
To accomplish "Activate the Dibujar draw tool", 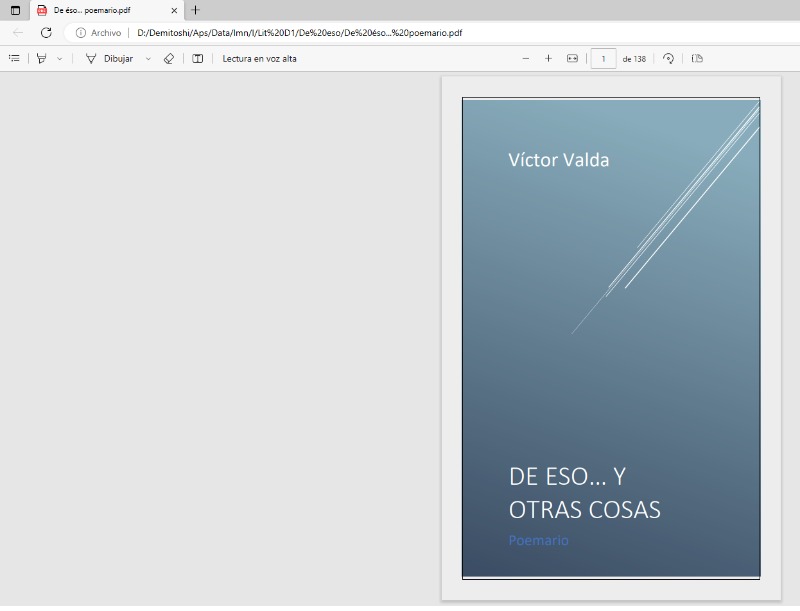I will pos(109,59).
